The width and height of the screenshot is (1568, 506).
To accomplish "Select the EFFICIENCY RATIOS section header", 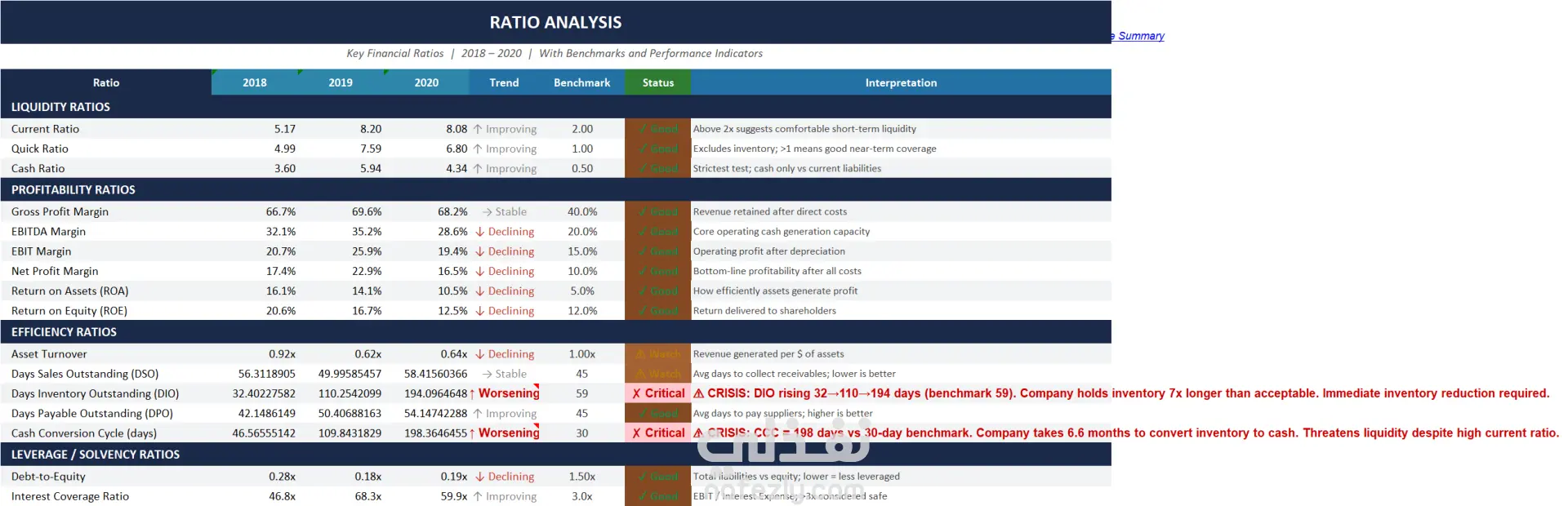I will (555, 332).
